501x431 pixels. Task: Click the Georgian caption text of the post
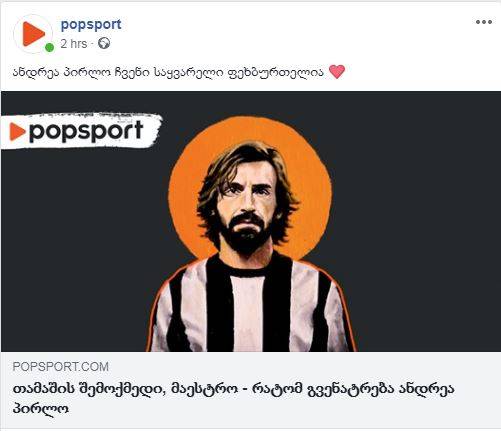pyautogui.click(x=168, y=72)
